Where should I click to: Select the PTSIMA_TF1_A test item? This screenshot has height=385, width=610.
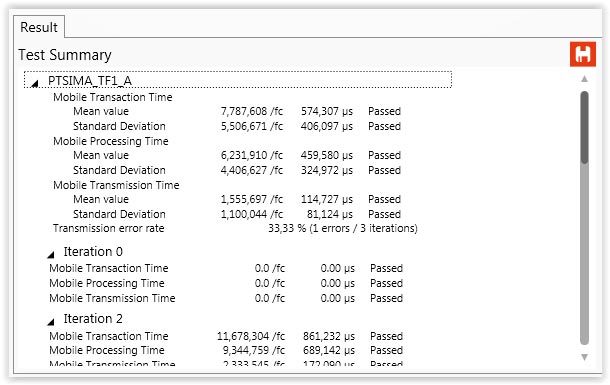pyautogui.click(x=90, y=80)
